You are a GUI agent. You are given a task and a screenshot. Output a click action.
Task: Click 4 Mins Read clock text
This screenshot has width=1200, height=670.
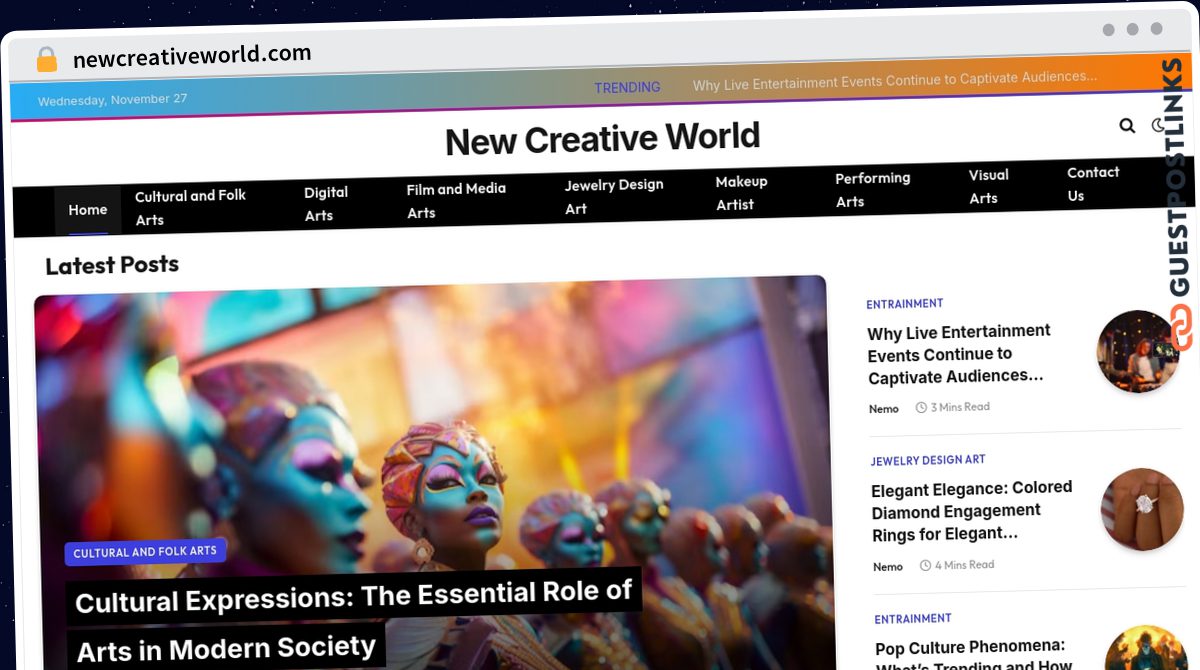[x=957, y=565]
